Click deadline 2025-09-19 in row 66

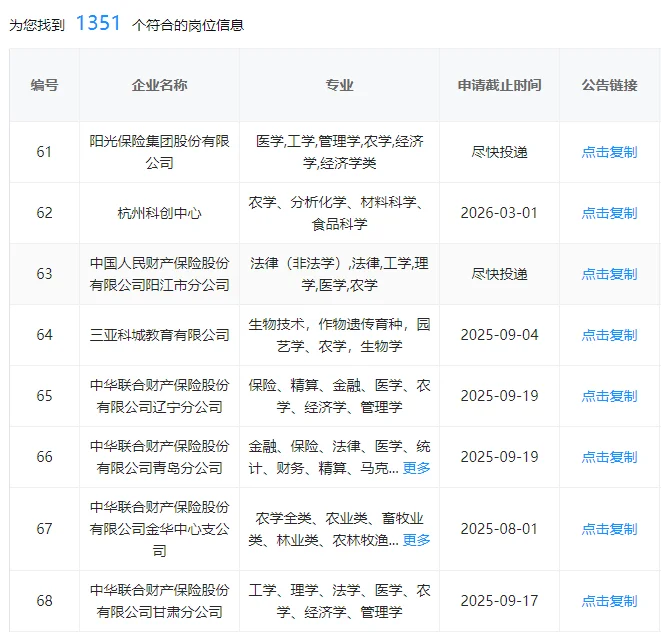500,457
